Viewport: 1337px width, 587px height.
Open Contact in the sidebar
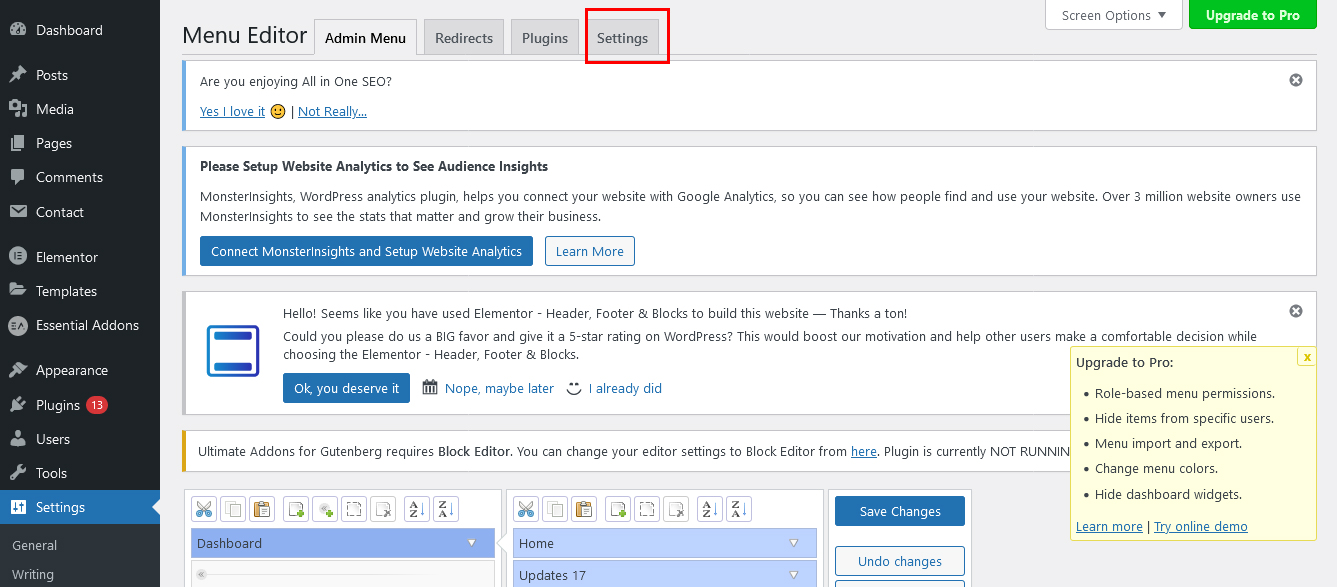click(x=80, y=212)
